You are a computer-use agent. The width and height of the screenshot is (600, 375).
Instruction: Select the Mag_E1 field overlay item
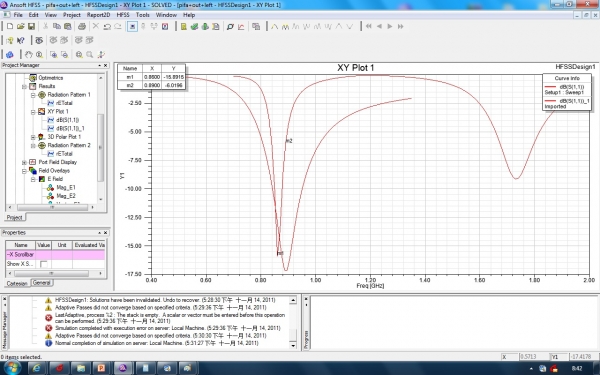pos(66,188)
